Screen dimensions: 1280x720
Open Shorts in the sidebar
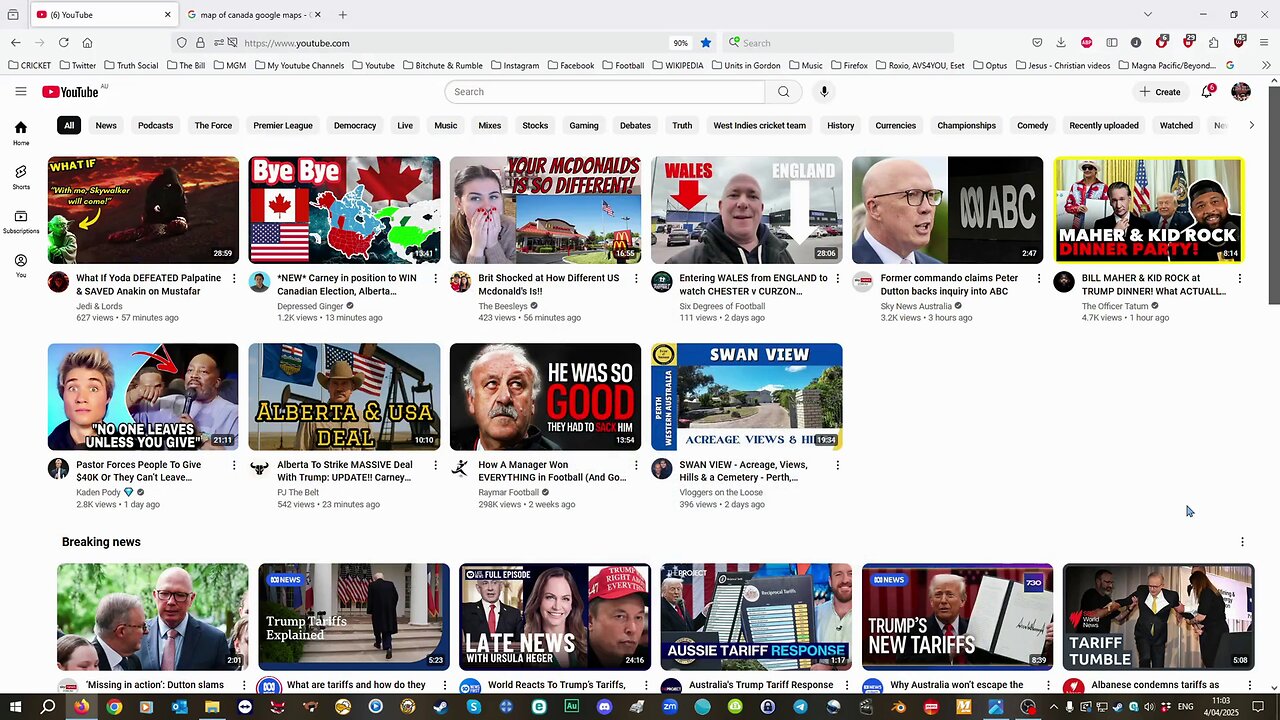point(21,177)
